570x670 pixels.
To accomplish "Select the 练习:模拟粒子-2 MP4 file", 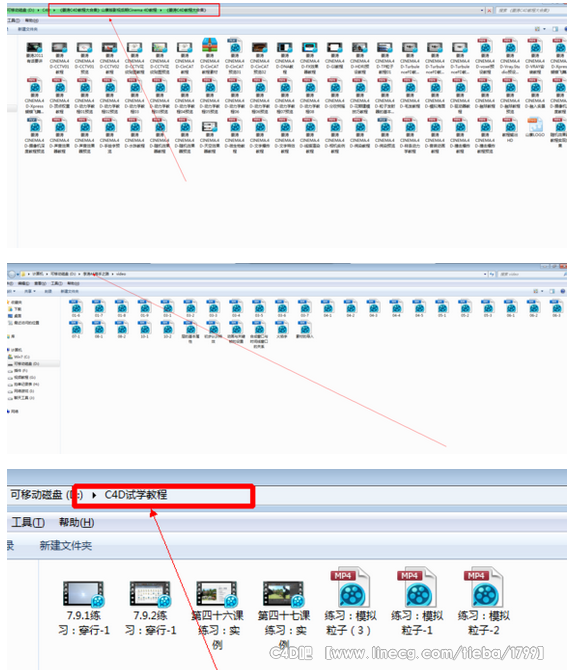I will 484,600.
